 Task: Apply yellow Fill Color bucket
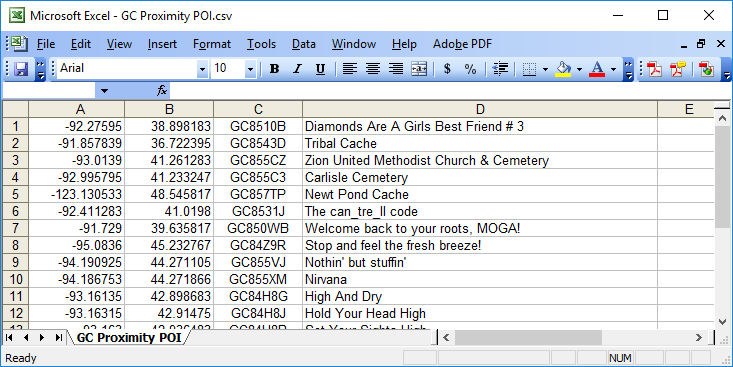(563, 69)
